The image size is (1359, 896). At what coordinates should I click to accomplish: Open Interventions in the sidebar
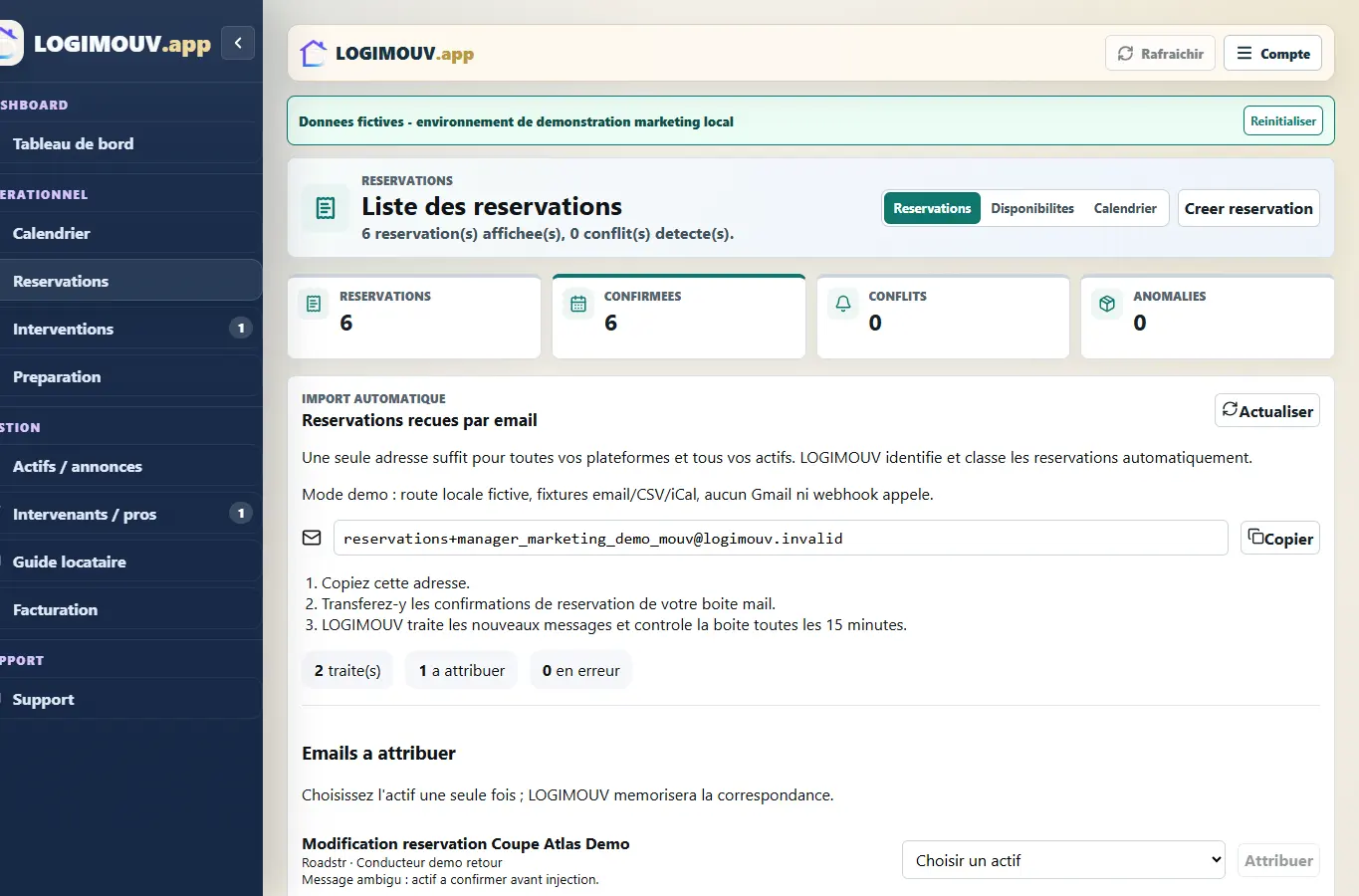click(129, 329)
